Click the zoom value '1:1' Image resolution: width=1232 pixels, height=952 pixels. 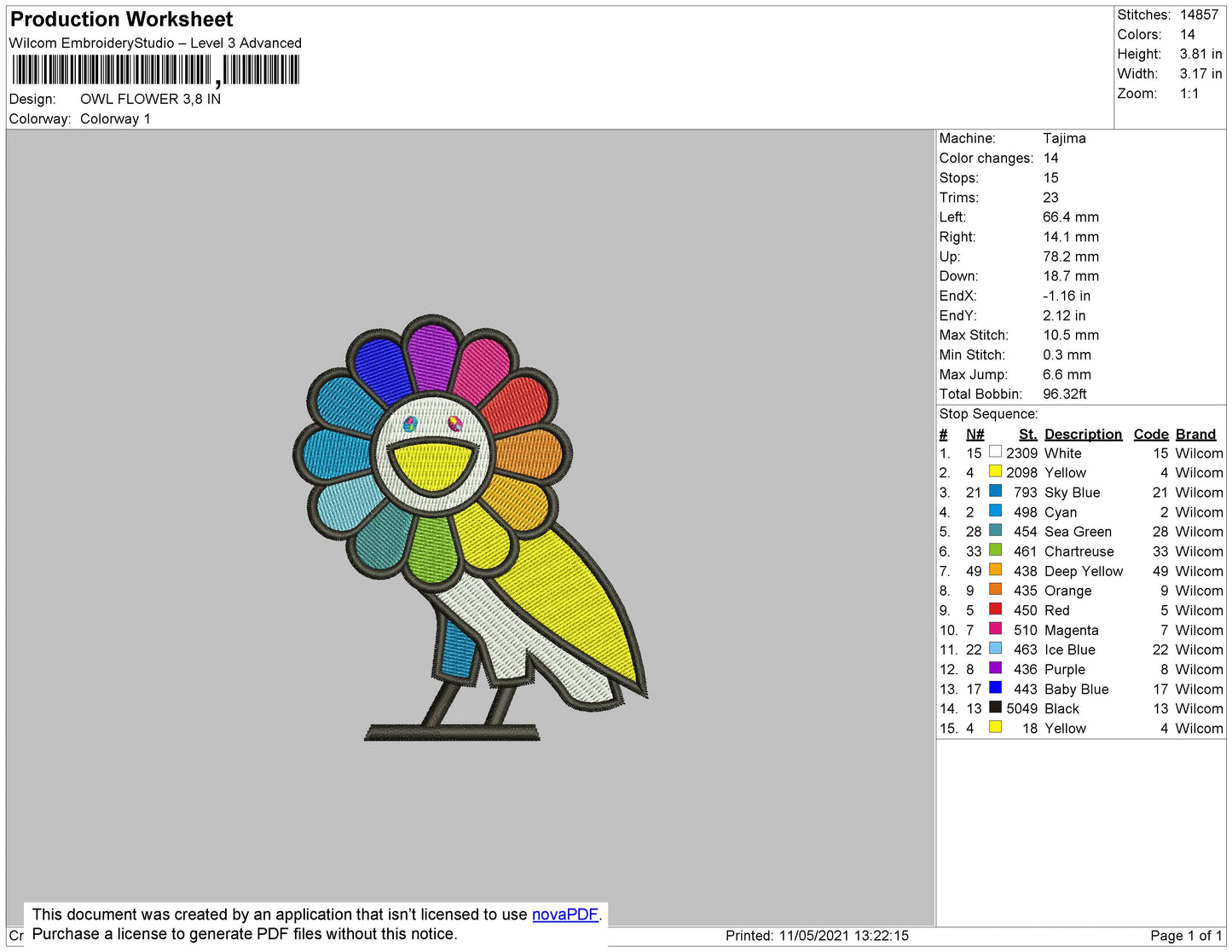coord(1189,94)
